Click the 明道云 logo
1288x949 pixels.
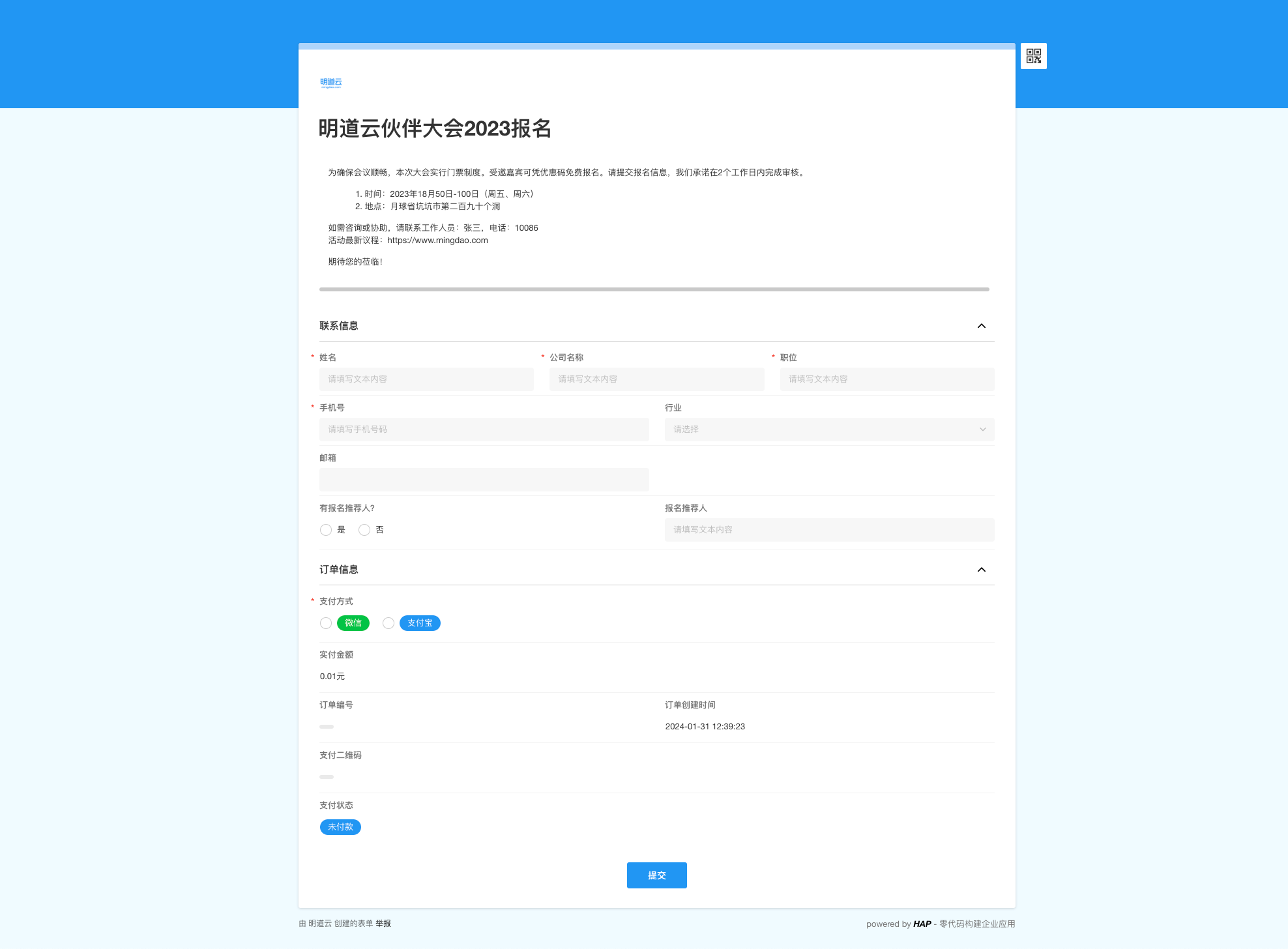point(331,83)
